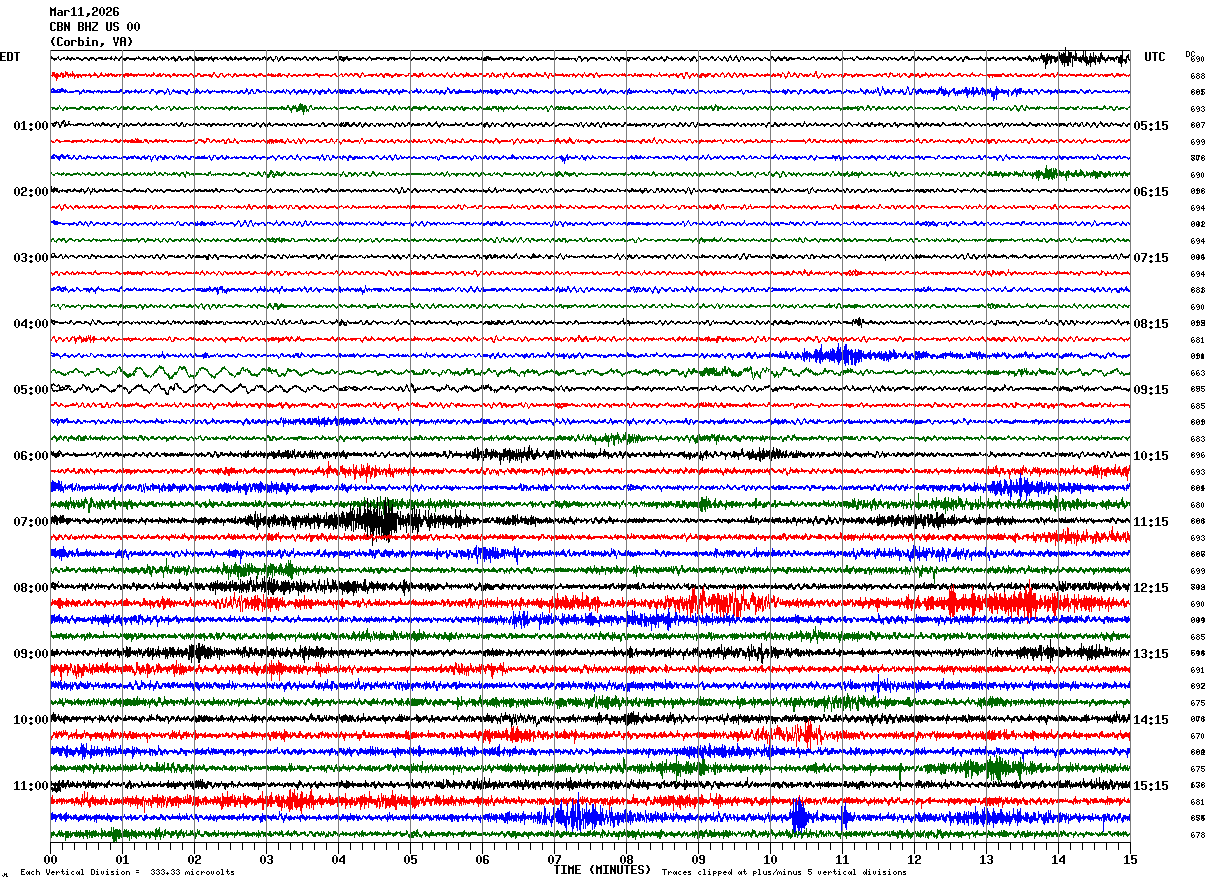The height and width of the screenshot is (886, 1210).
Task: Click the dense blue burst near minute 7 on bottom blue trace
Action: (x=580, y=816)
